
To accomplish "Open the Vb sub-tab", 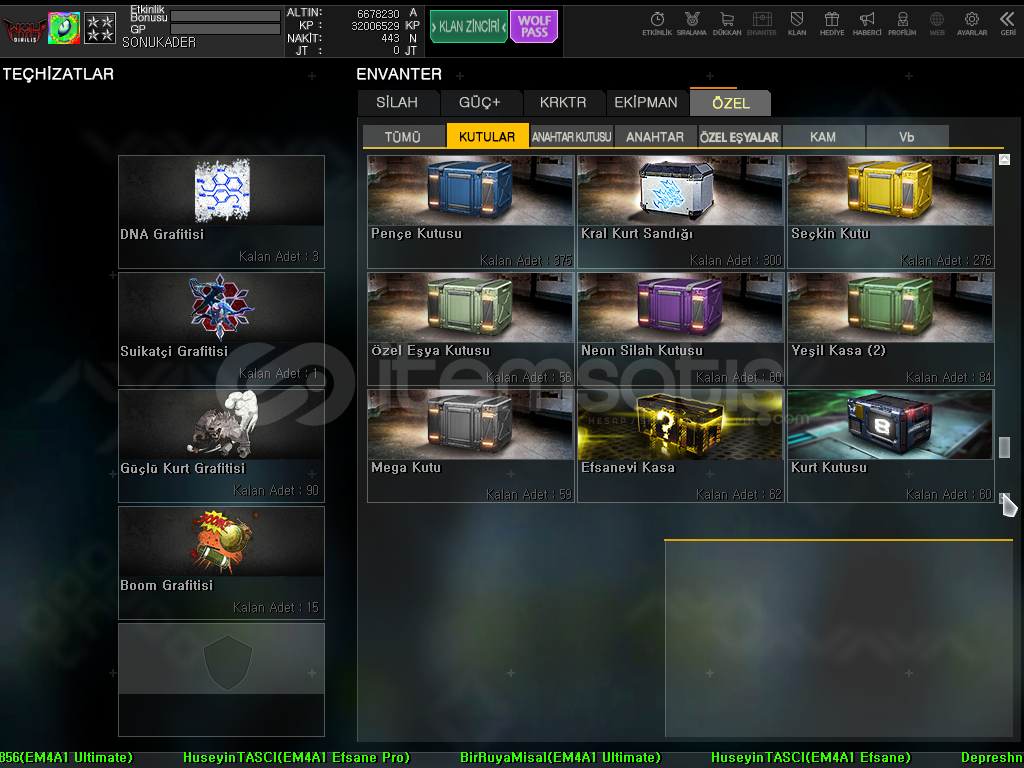I will point(907,136).
